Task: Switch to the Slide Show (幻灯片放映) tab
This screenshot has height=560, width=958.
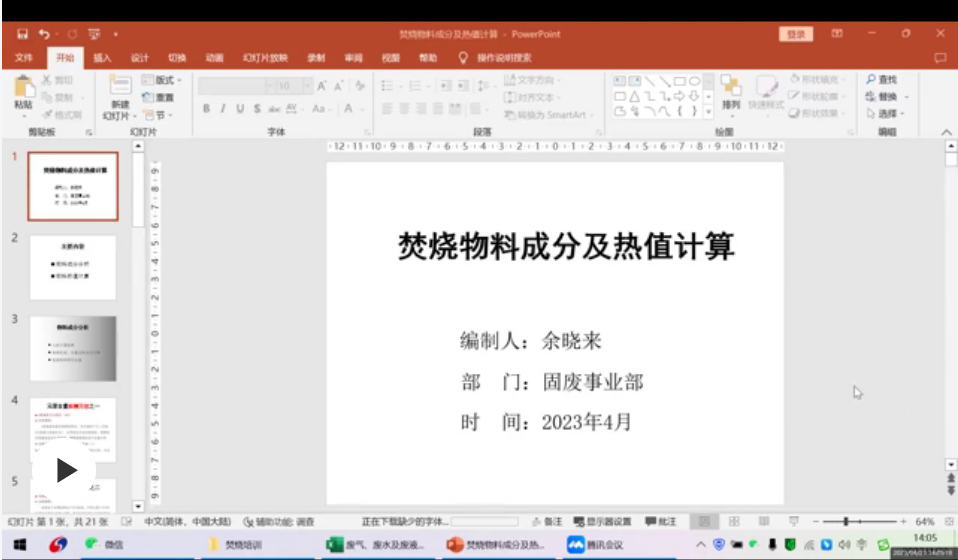Action: pos(265,58)
